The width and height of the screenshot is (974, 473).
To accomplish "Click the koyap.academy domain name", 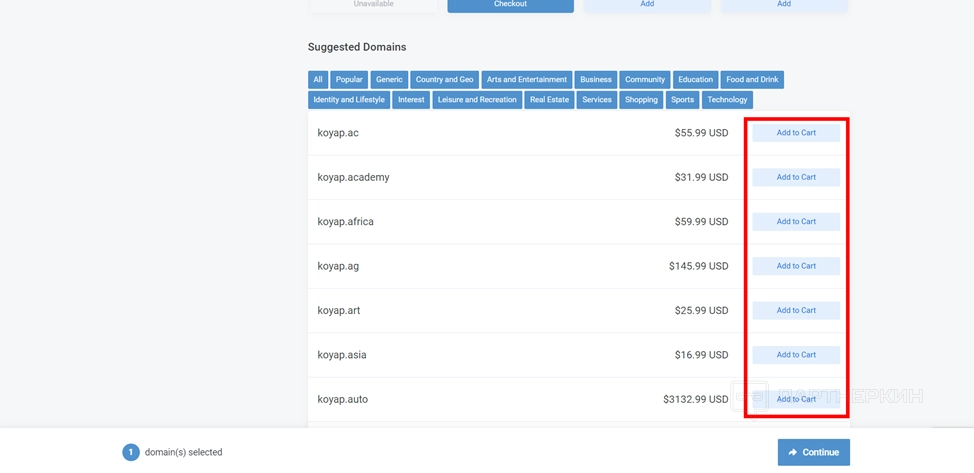I will [353, 177].
